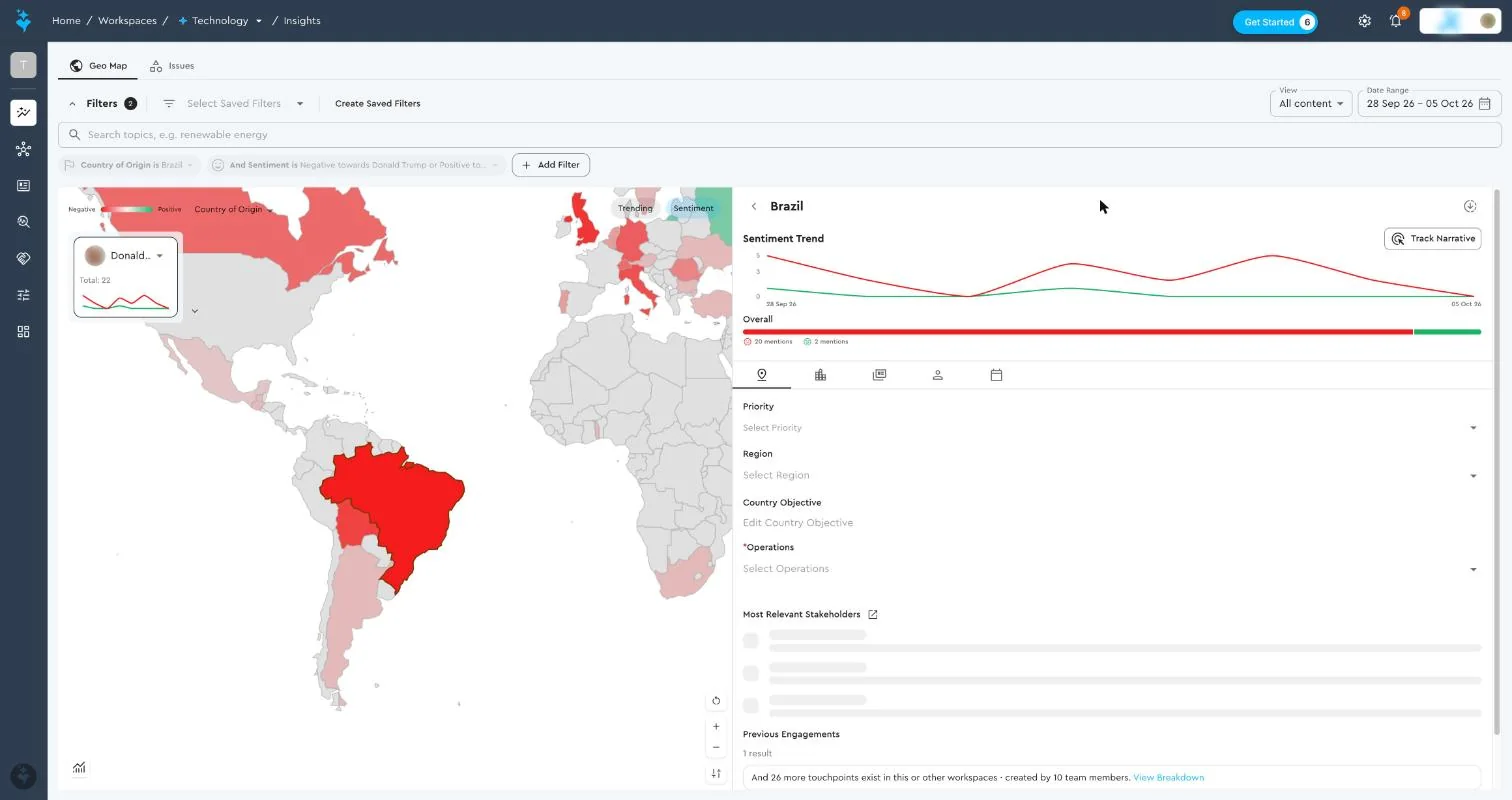Open the View All content dropdown
Screen dimensions: 1512x800
tap(1311, 103)
